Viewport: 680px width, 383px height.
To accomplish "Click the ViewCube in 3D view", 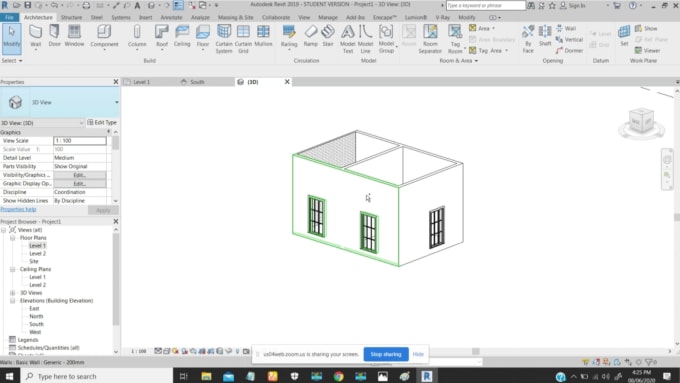I will tap(641, 122).
